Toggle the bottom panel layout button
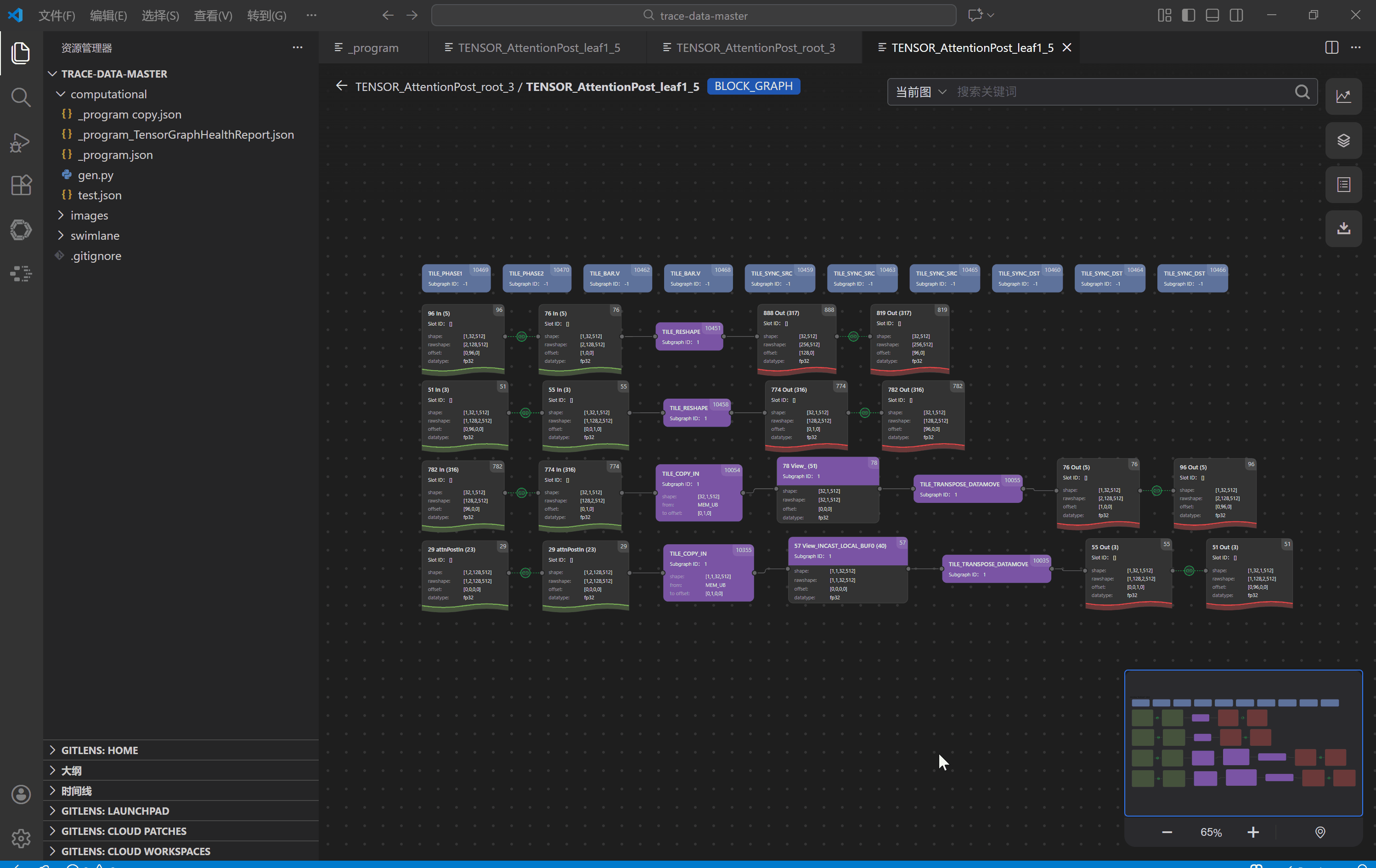The height and width of the screenshot is (868, 1376). pos(1212,16)
